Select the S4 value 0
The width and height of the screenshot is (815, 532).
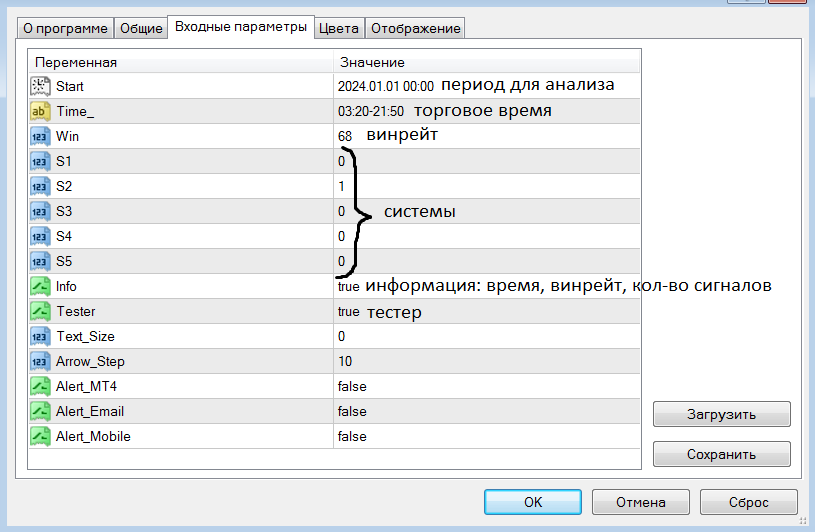341,236
